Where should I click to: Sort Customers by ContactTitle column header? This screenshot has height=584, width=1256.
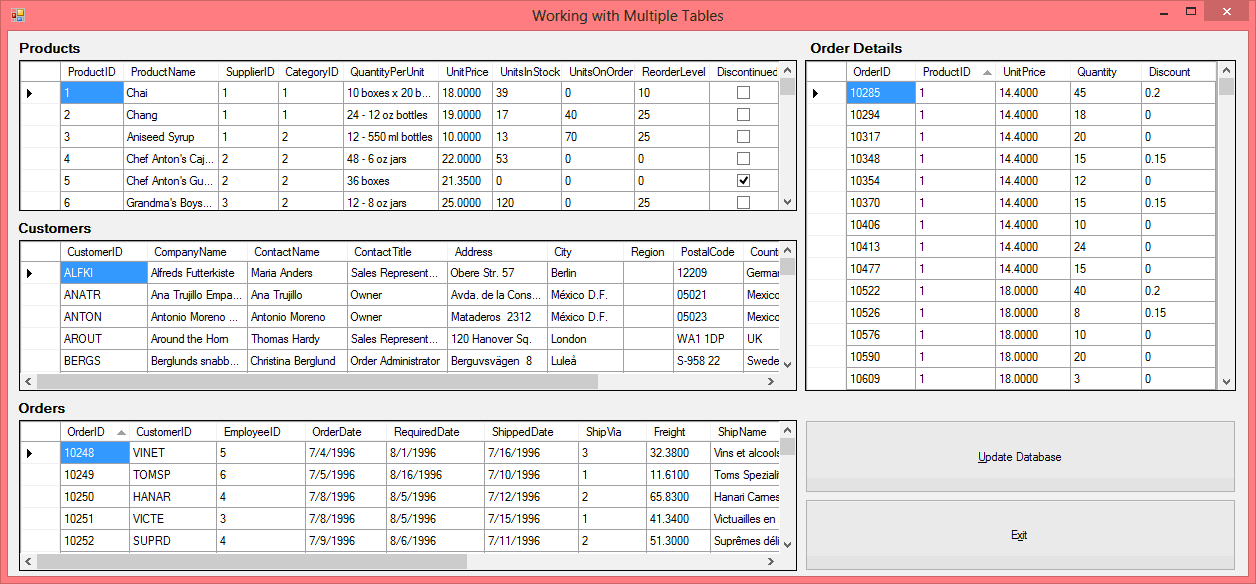(398, 252)
